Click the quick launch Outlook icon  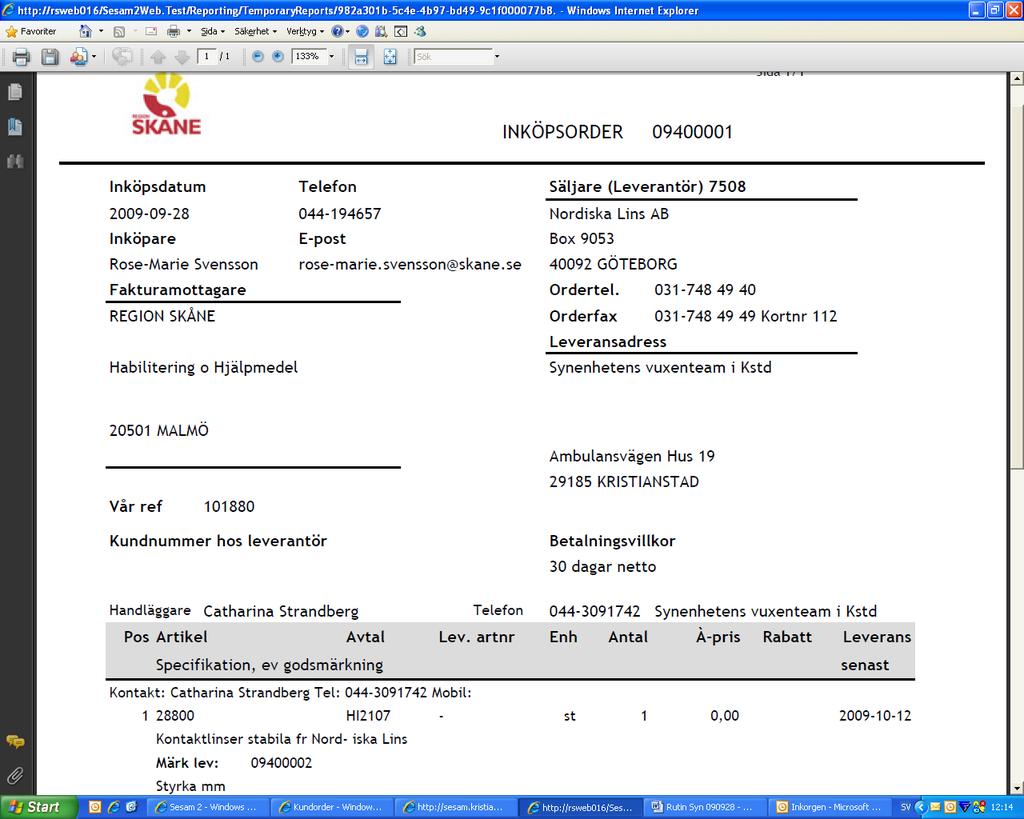point(95,807)
